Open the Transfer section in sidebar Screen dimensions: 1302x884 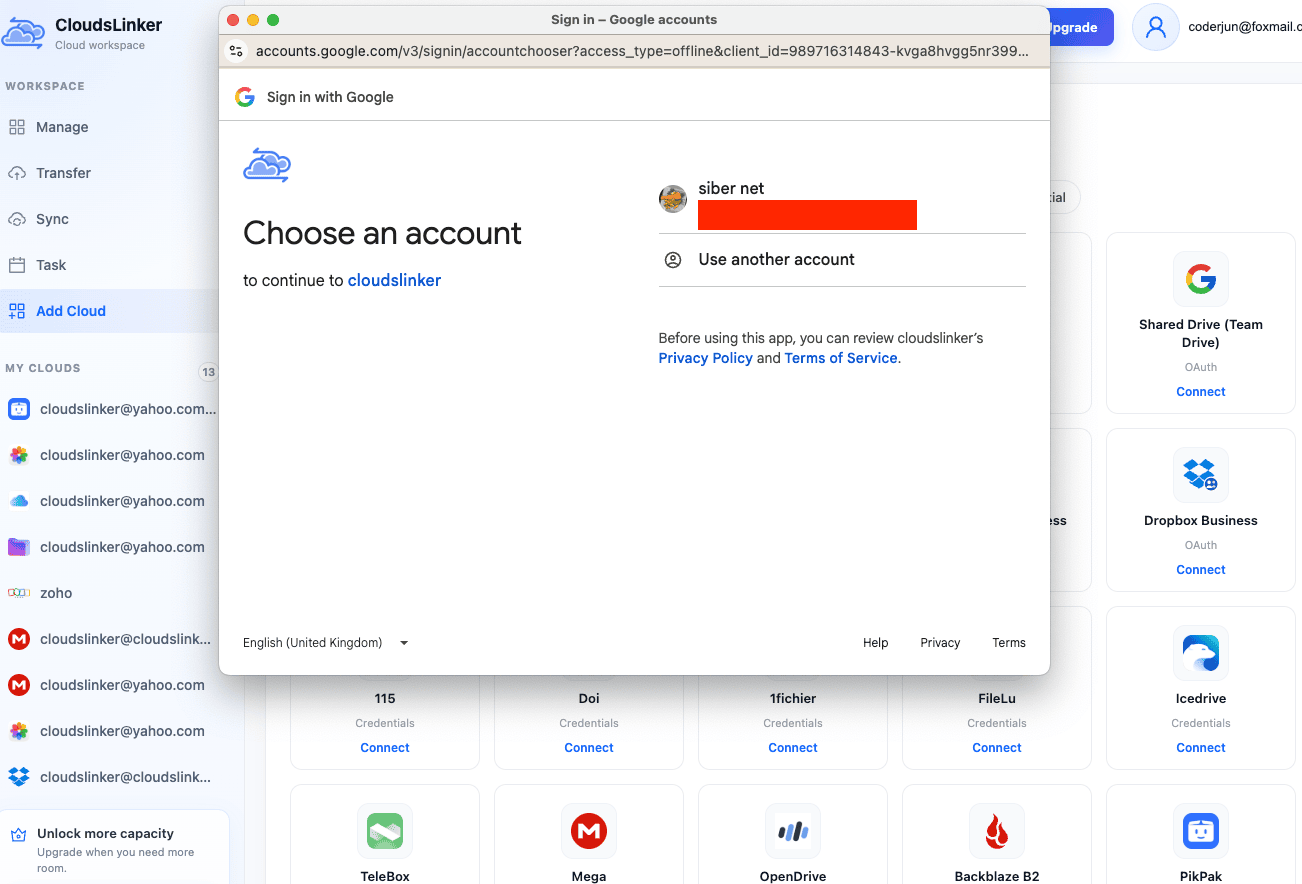point(63,173)
